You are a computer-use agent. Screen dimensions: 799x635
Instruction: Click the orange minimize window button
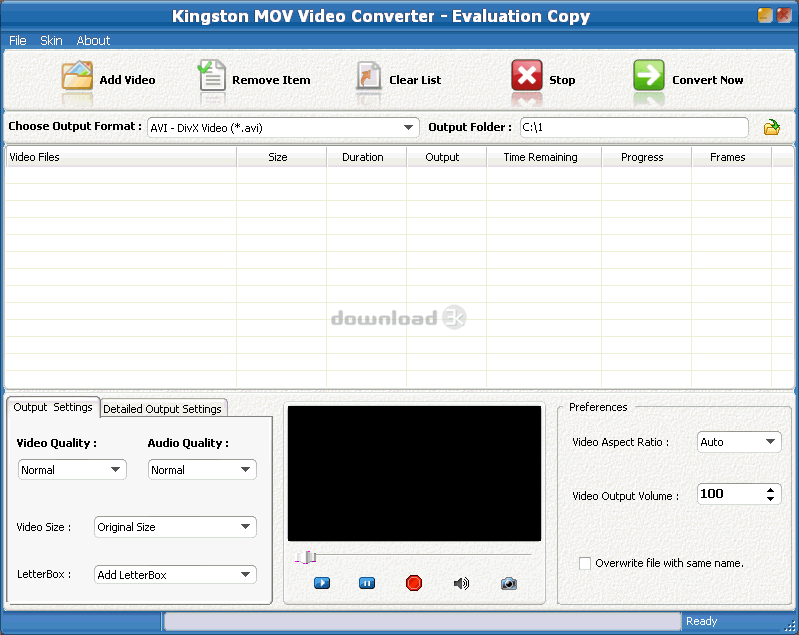[x=765, y=15]
